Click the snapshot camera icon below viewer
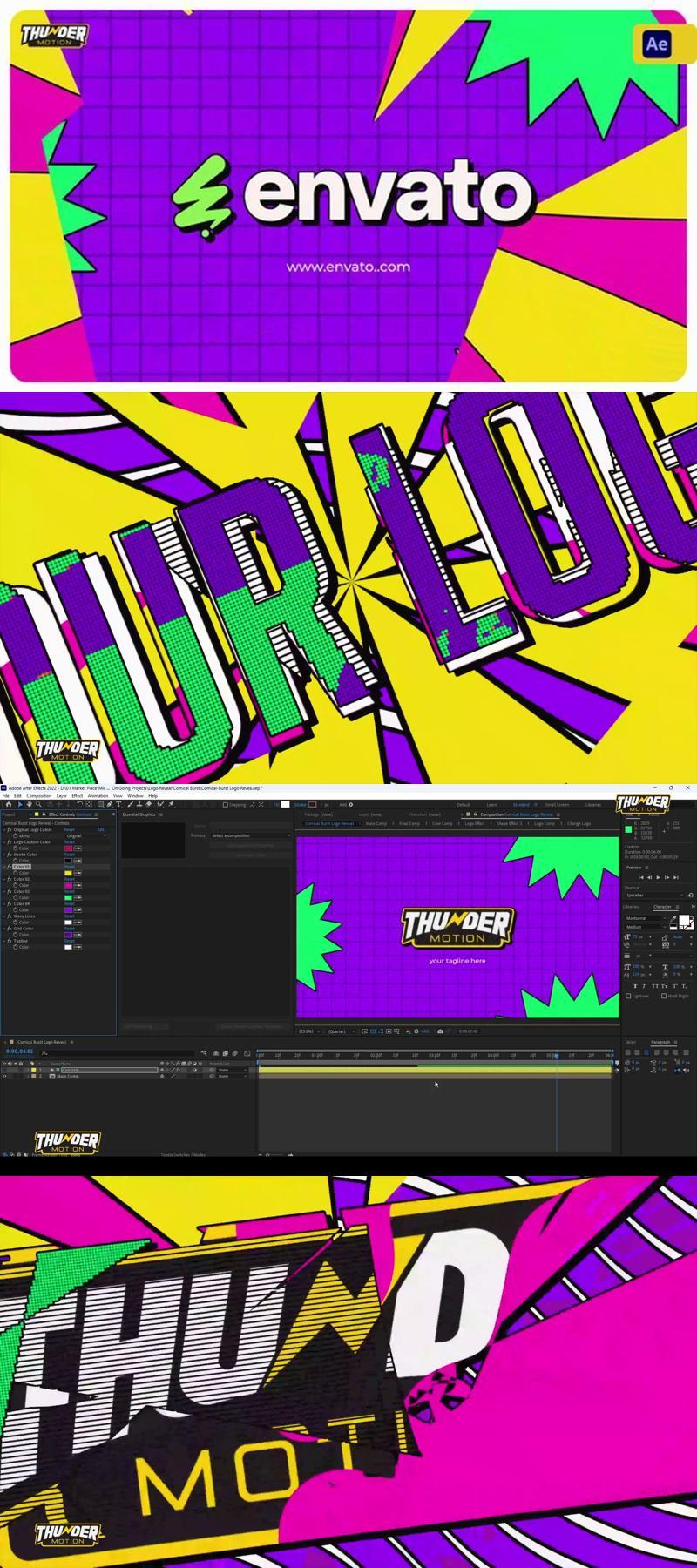 [440, 1031]
